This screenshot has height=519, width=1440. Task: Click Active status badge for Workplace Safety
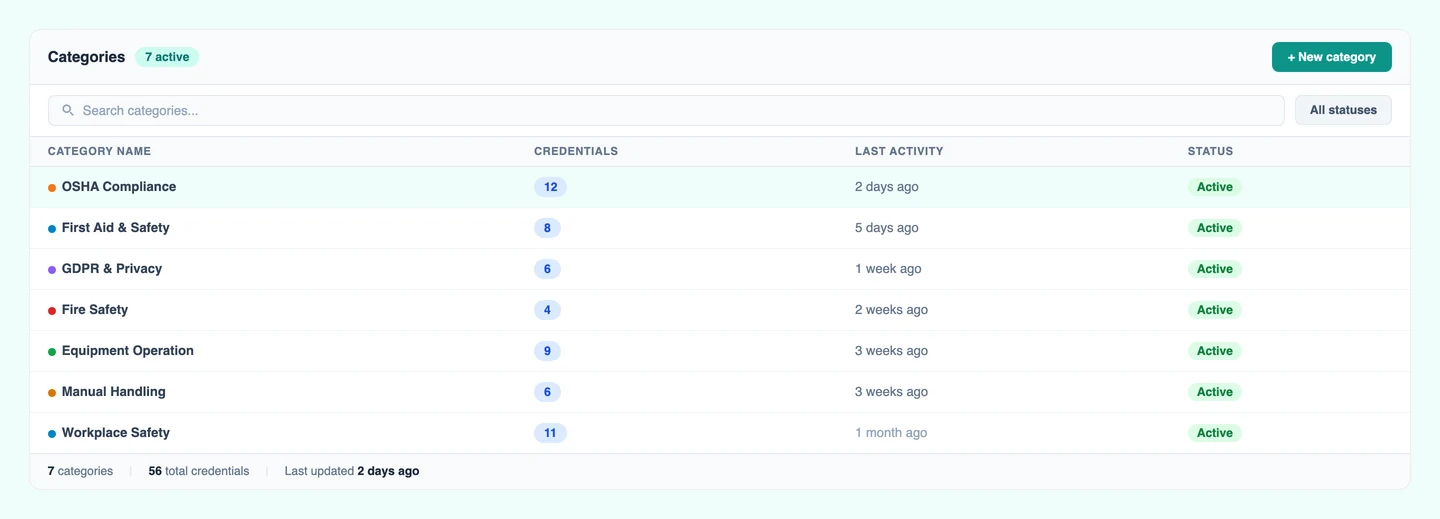coord(1215,433)
